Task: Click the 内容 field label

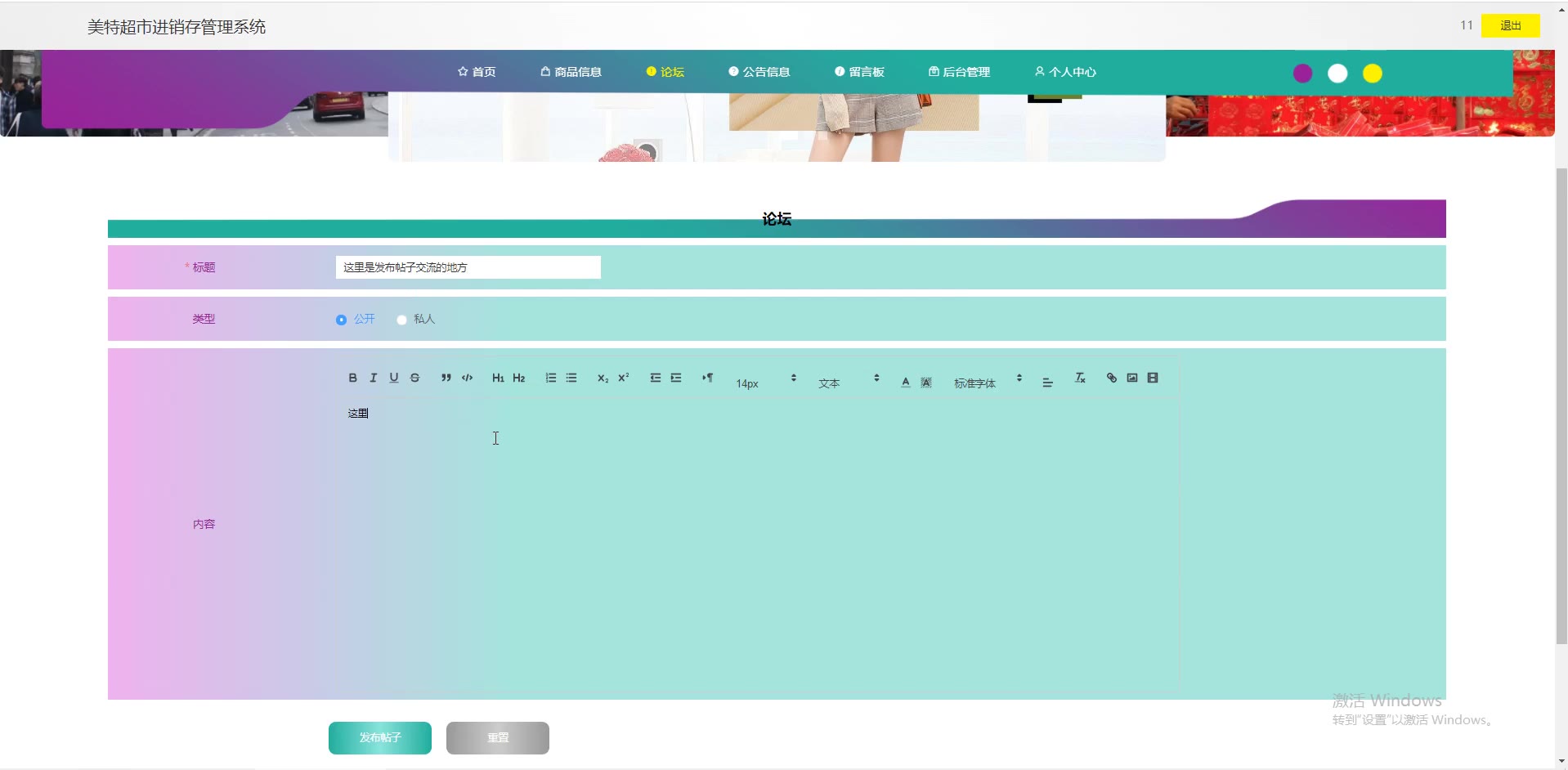Action: (204, 524)
